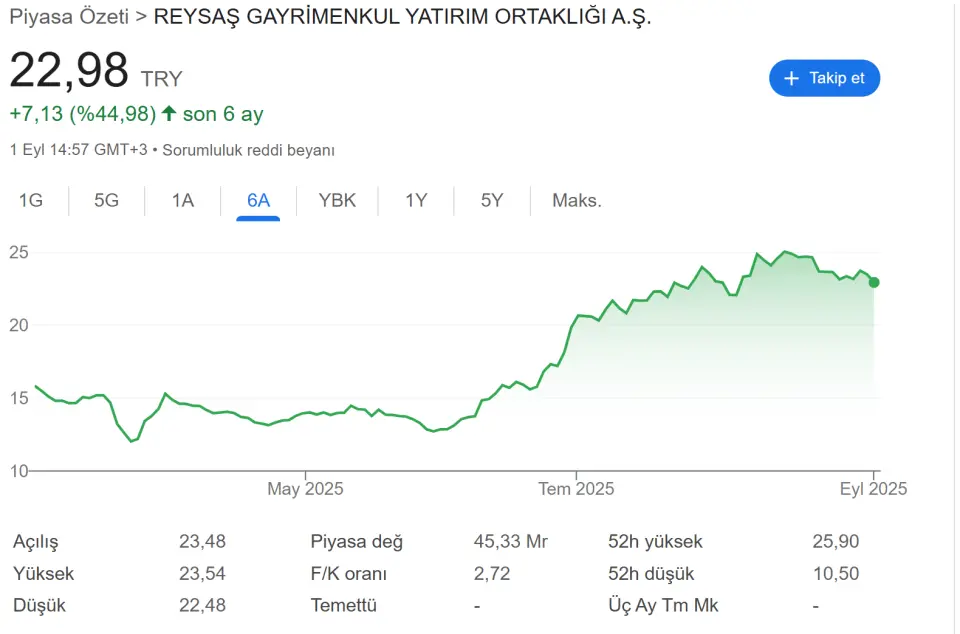The image size is (960, 634).
Task: Click the Tem 2025 axis label
Action: 576,488
